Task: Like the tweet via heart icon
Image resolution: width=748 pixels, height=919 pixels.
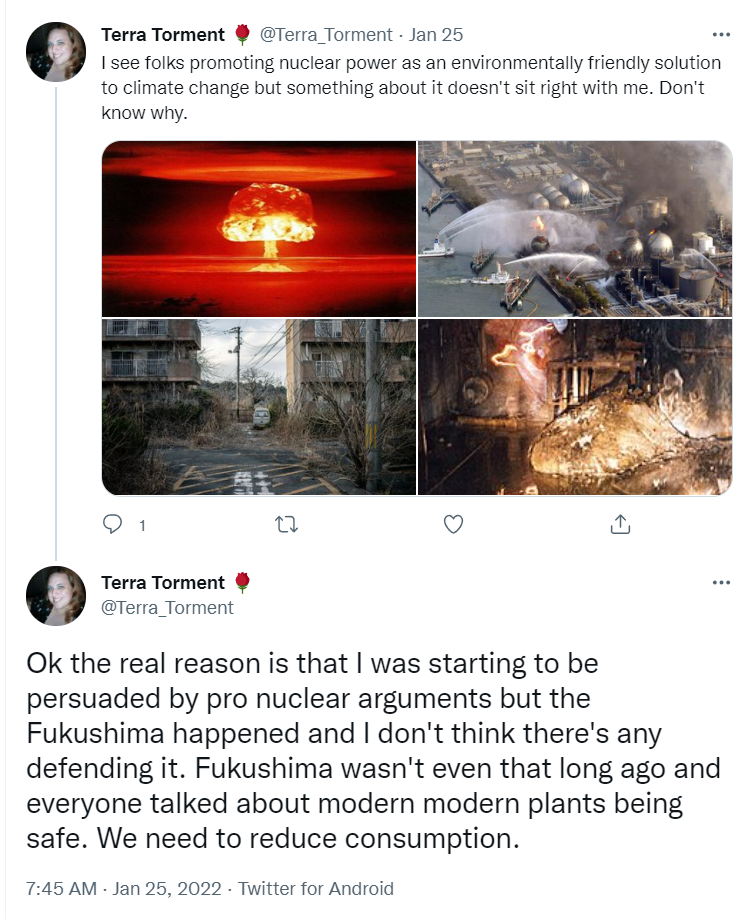Action: click(x=453, y=524)
